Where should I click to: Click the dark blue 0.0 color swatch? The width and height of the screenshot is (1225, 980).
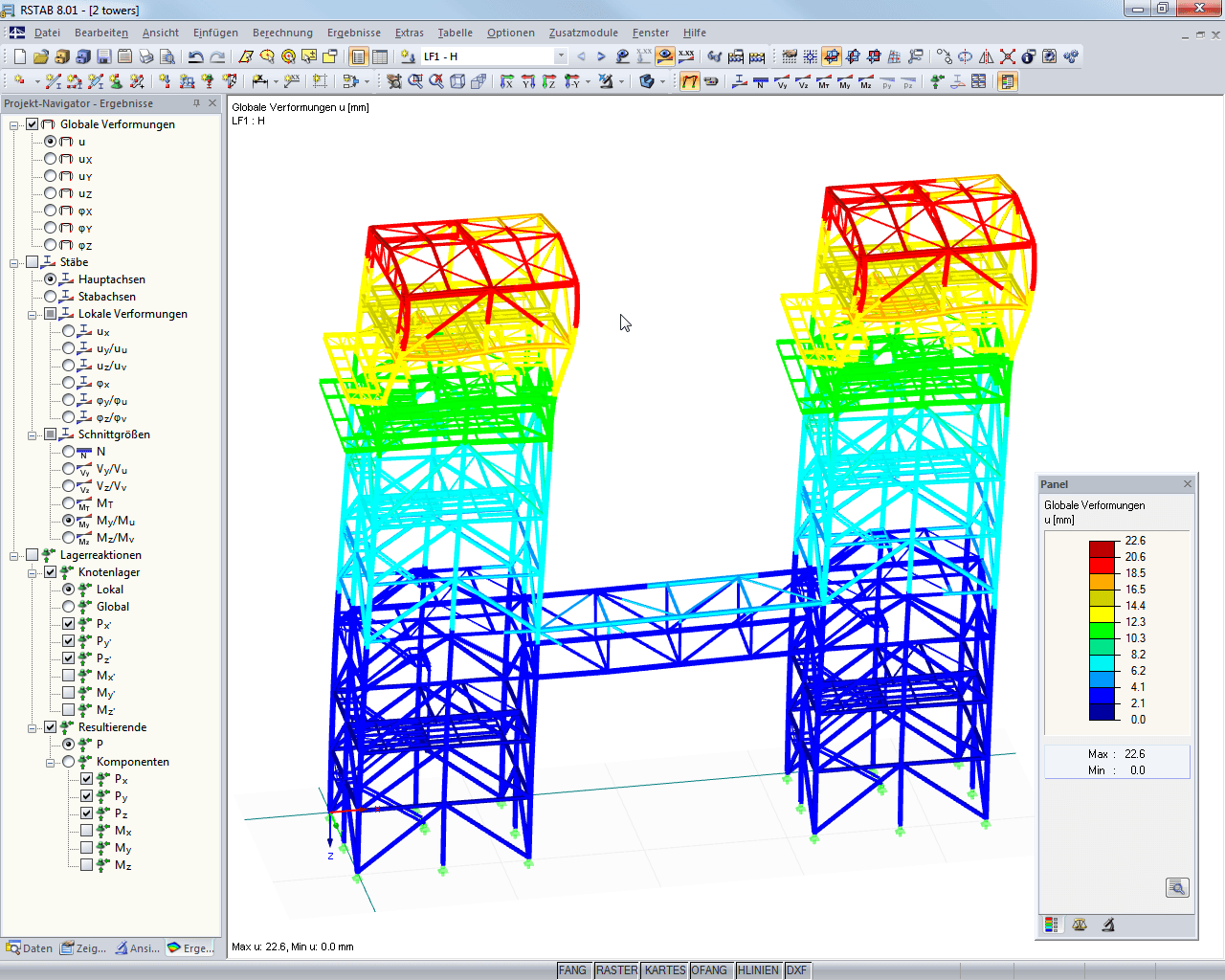[1102, 711]
